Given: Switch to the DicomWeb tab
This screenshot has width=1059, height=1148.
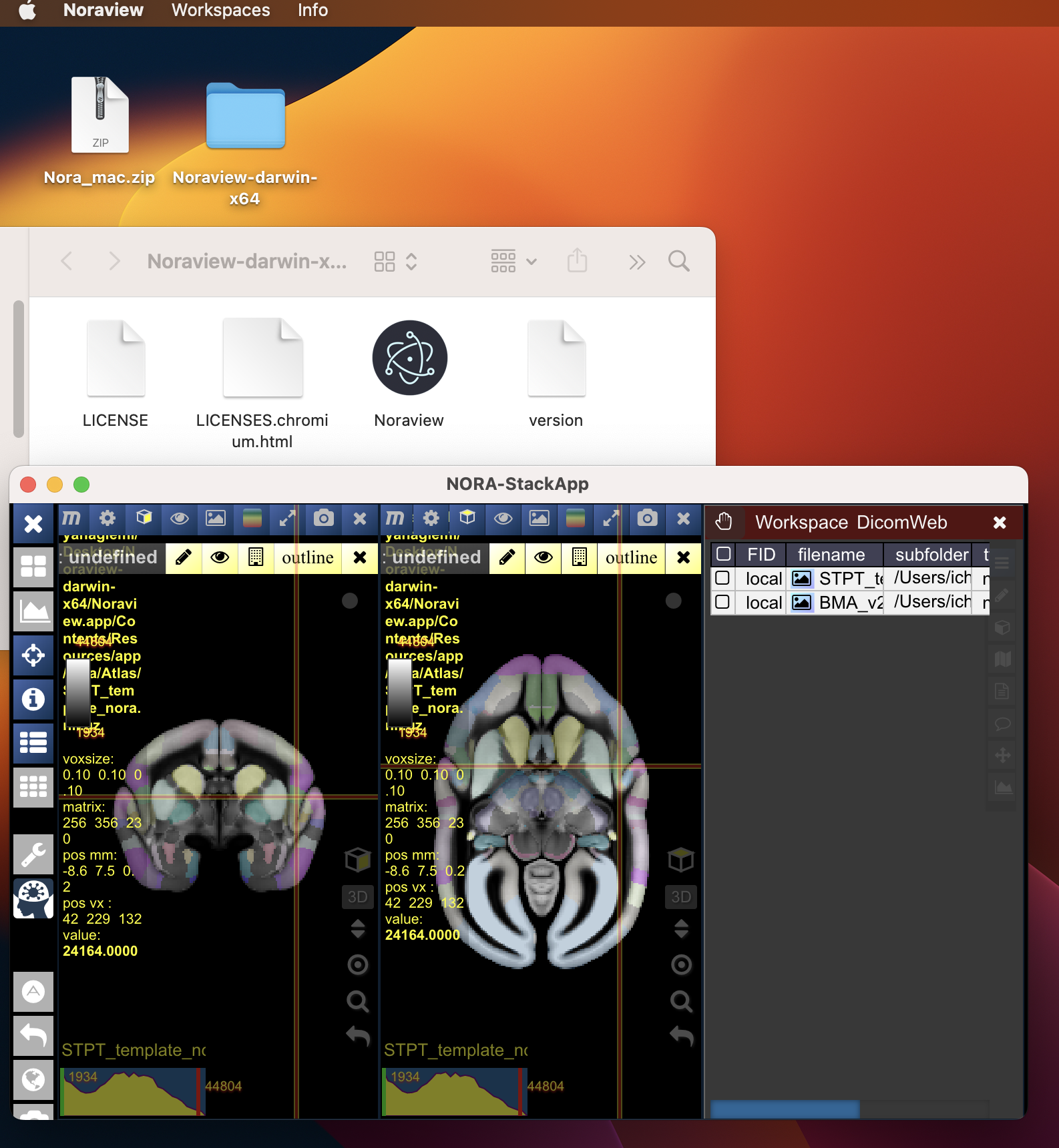Looking at the screenshot, I should (x=902, y=523).
